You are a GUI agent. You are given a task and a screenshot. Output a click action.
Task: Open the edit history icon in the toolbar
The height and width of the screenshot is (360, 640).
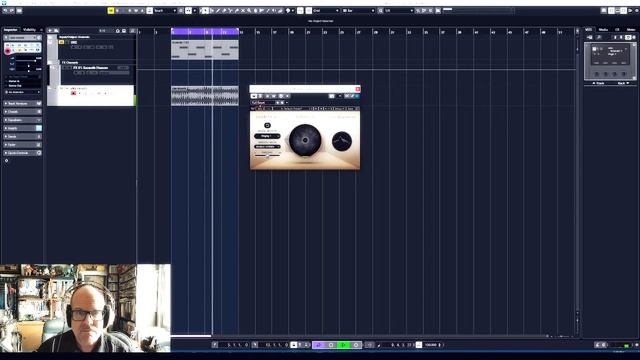(x=19, y=11)
